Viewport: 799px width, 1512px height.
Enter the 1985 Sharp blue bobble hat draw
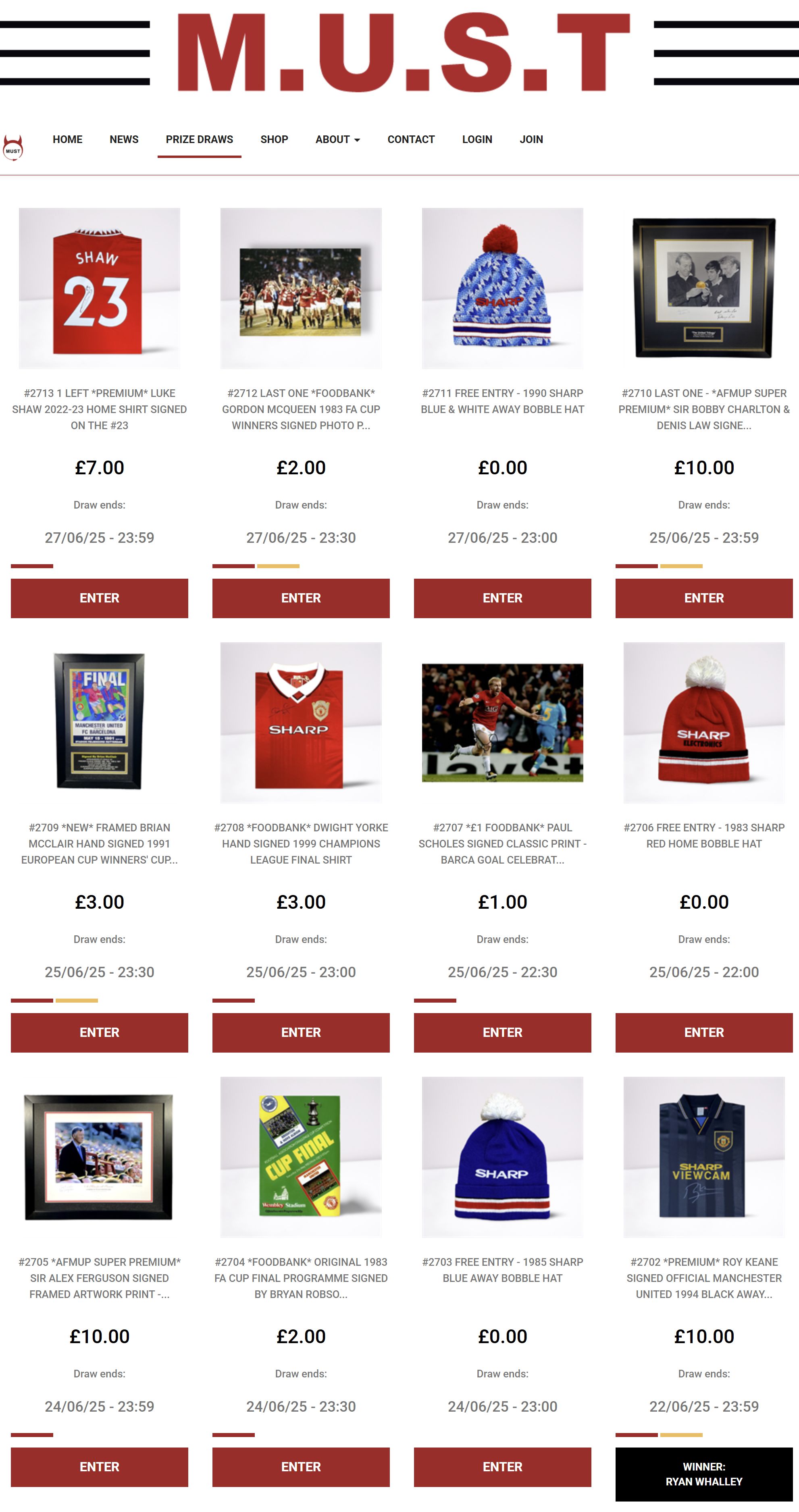(503, 1467)
